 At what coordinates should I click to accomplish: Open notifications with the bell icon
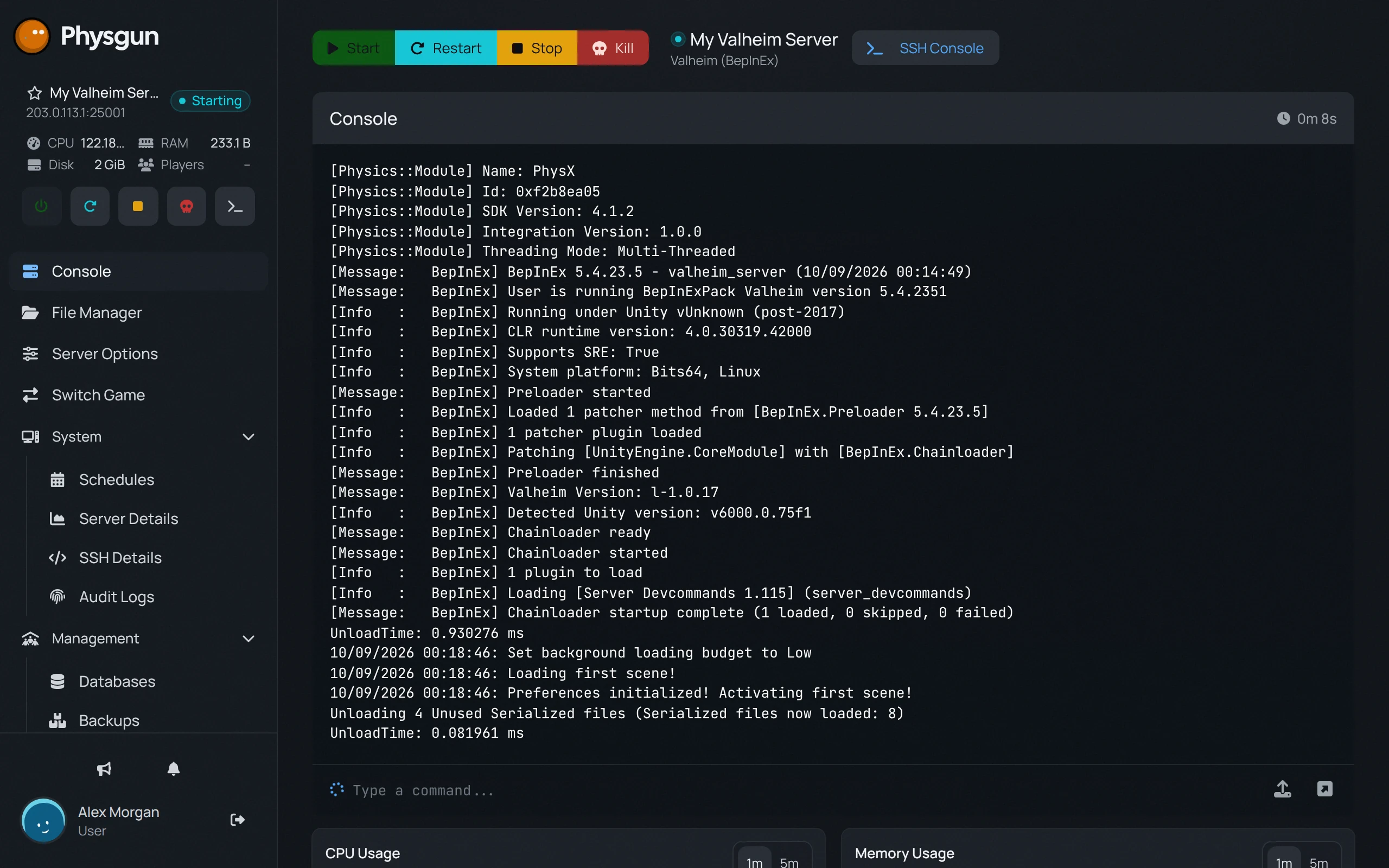pos(173,769)
